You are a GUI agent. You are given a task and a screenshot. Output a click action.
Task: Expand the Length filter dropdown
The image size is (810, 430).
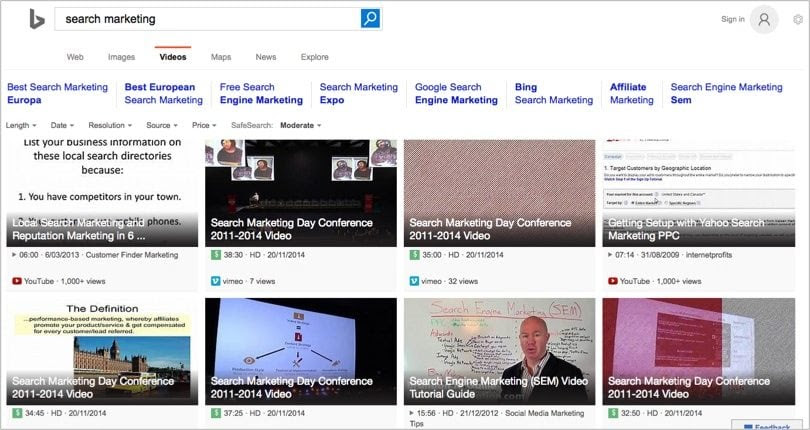point(21,125)
